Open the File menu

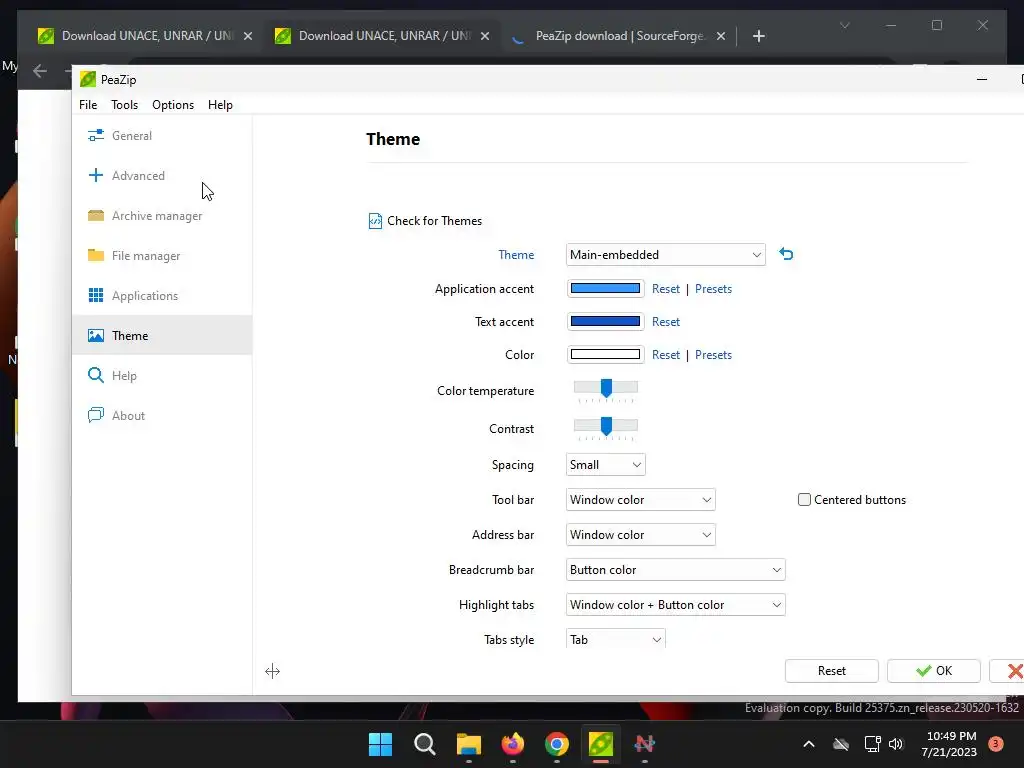point(88,104)
